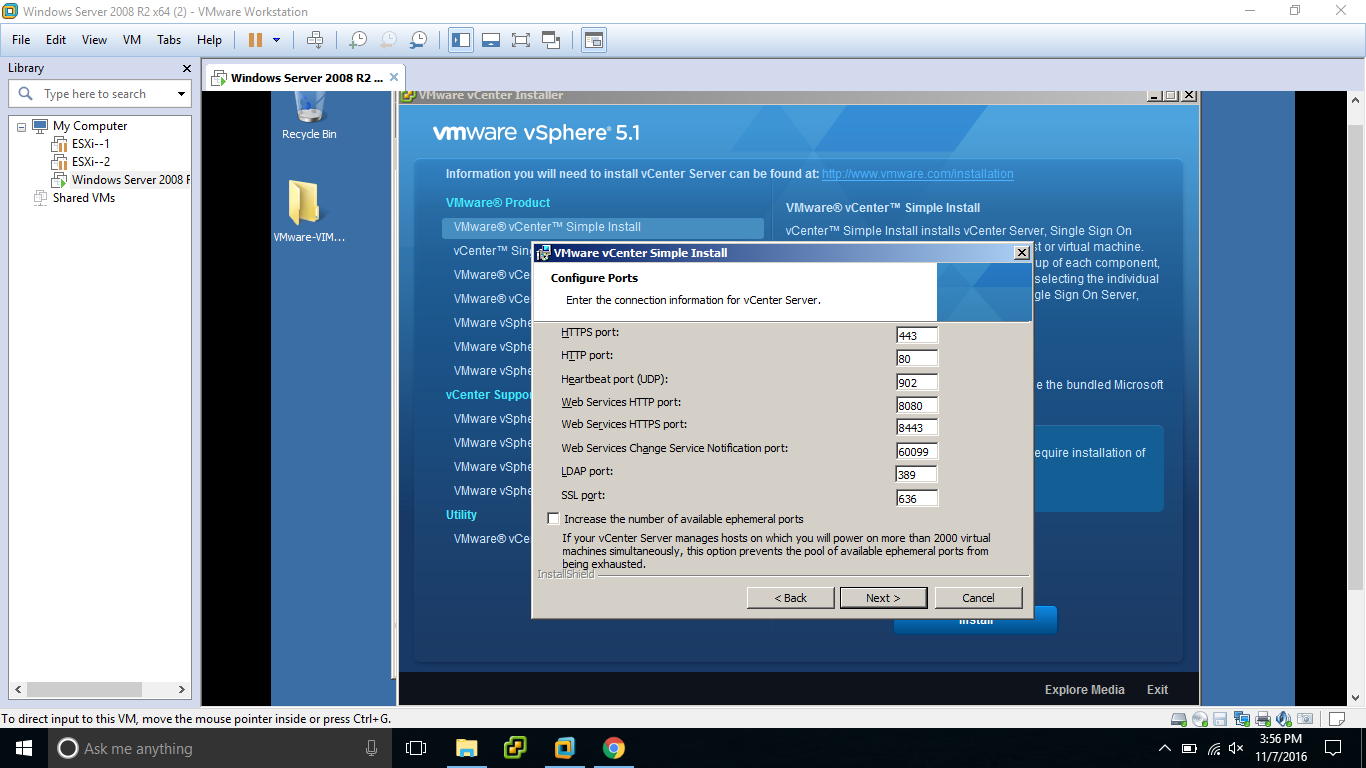This screenshot has height=768, width=1366.
Task: Open File Explorer from the taskbar
Action: pos(466,748)
